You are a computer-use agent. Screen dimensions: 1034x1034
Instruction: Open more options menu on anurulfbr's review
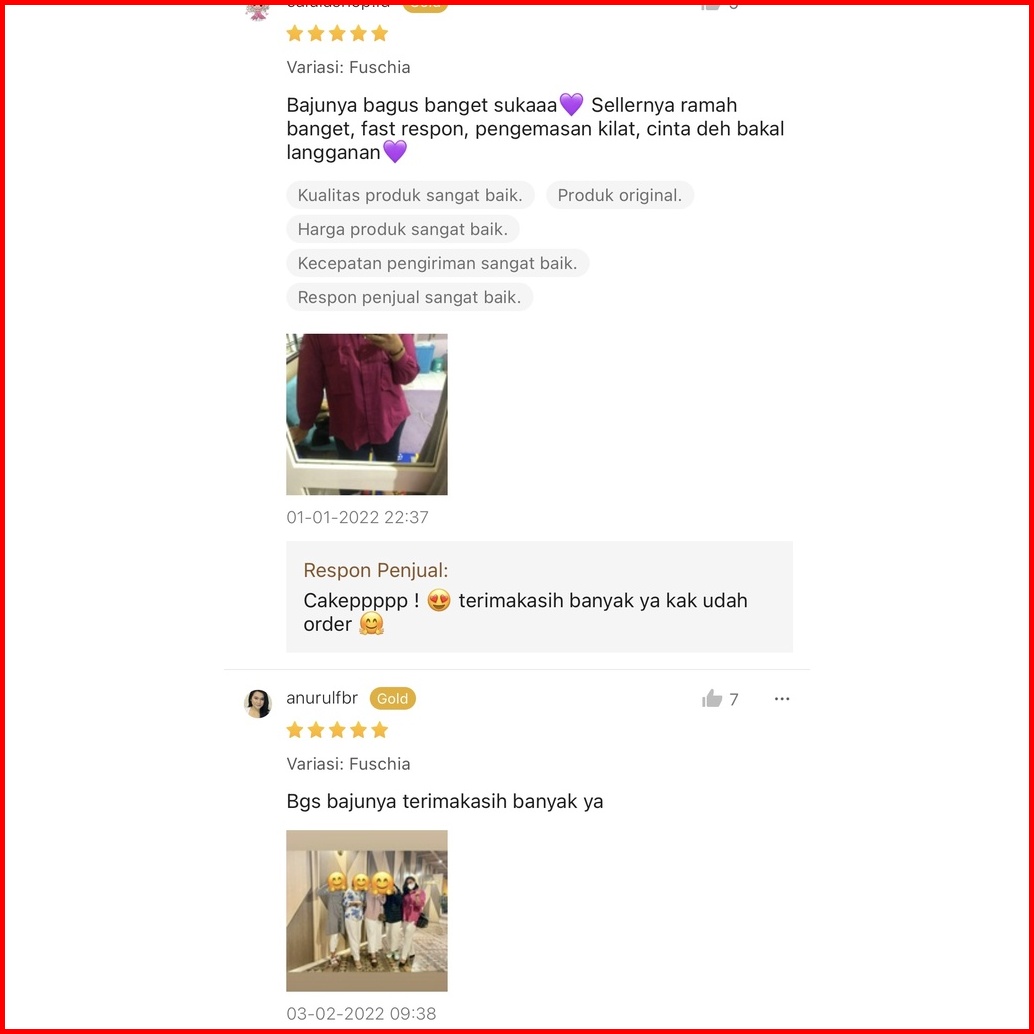click(781, 698)
